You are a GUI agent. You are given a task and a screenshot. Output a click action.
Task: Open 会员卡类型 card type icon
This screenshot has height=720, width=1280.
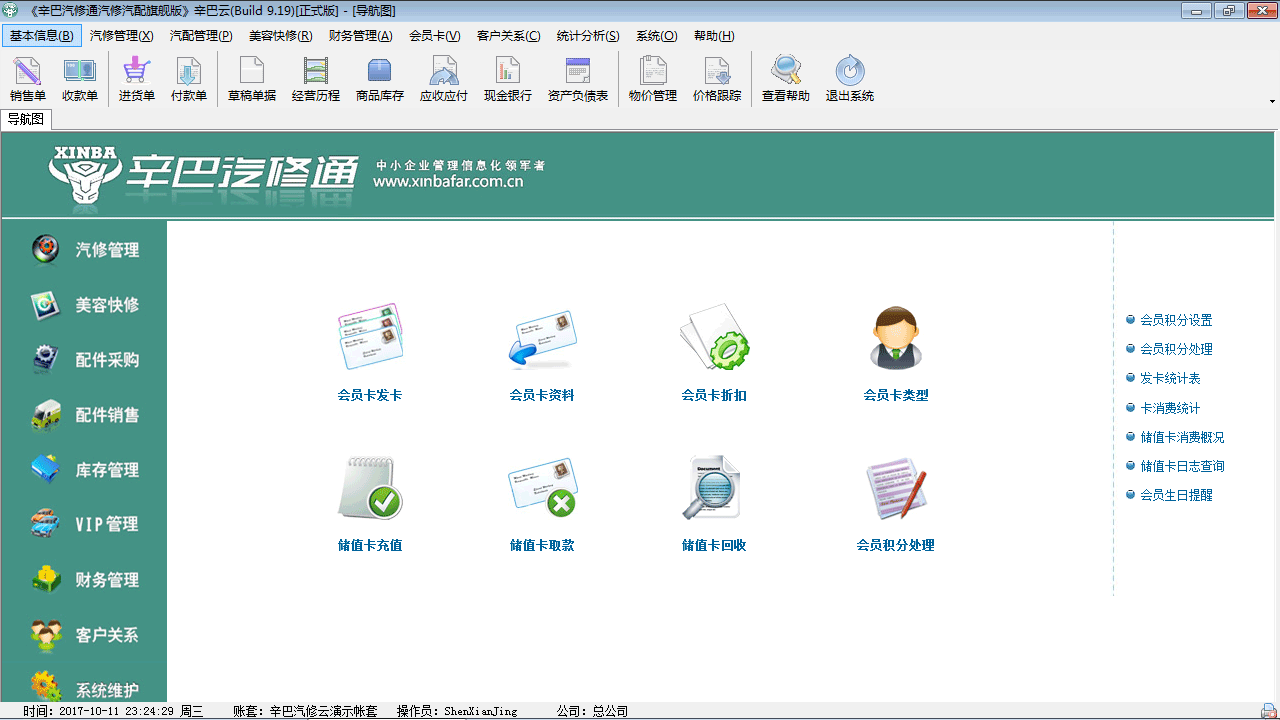[896, 338]
